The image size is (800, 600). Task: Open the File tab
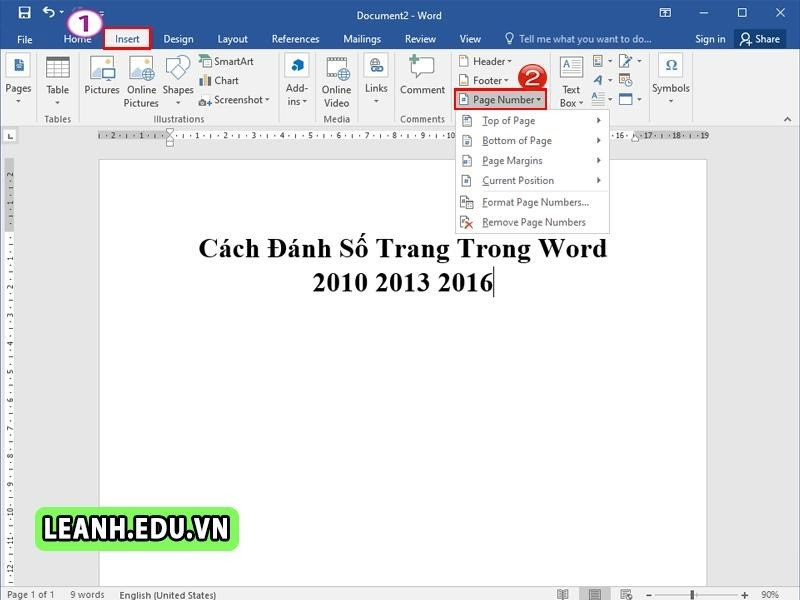[x=24, y=39]
